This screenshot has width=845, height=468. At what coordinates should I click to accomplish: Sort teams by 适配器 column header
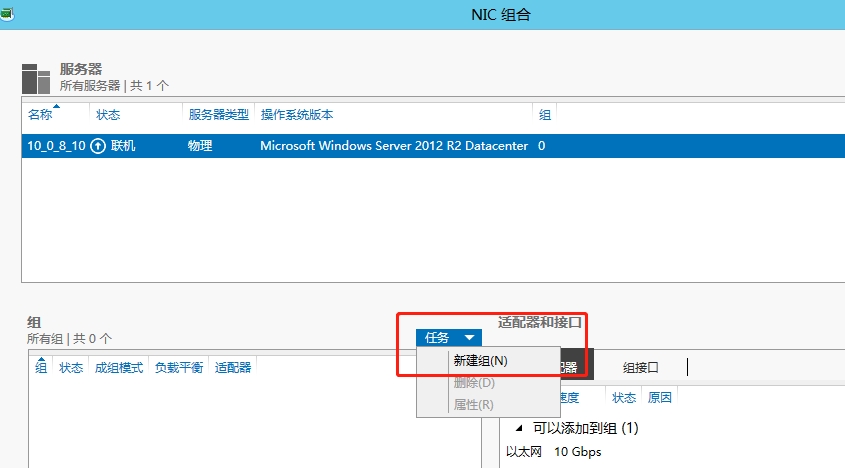[232, 368]
